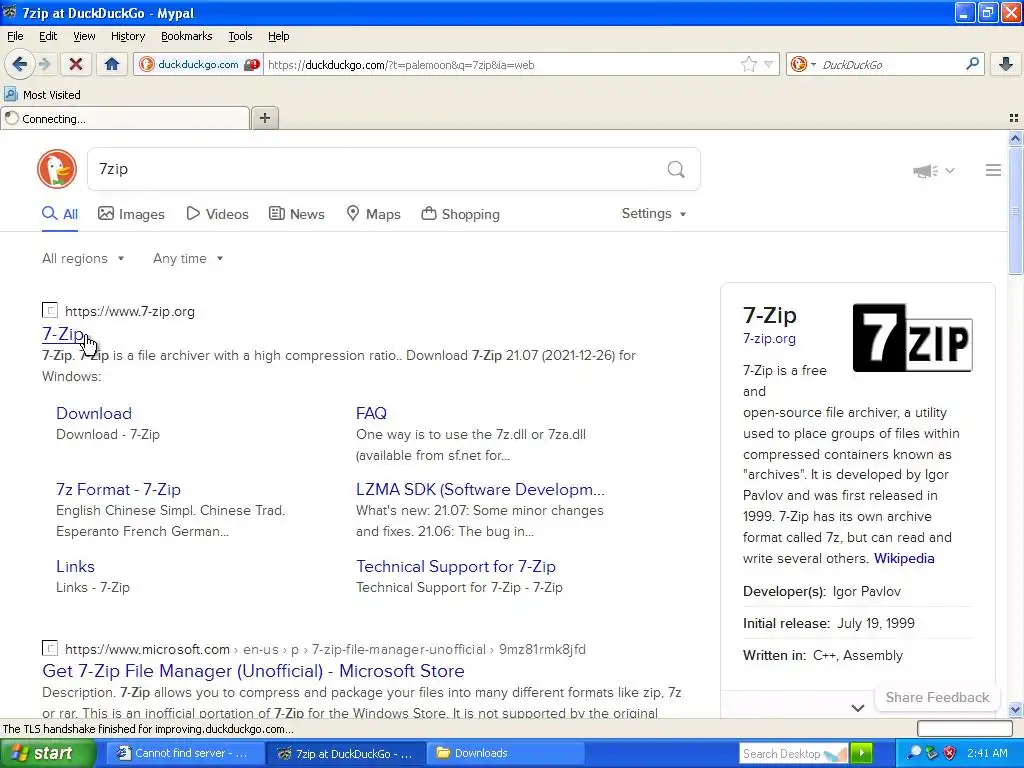The height and width of the screenshot is (768, 1024).
Task: Open URL history dropdown arrow
Action: (769, 64)
